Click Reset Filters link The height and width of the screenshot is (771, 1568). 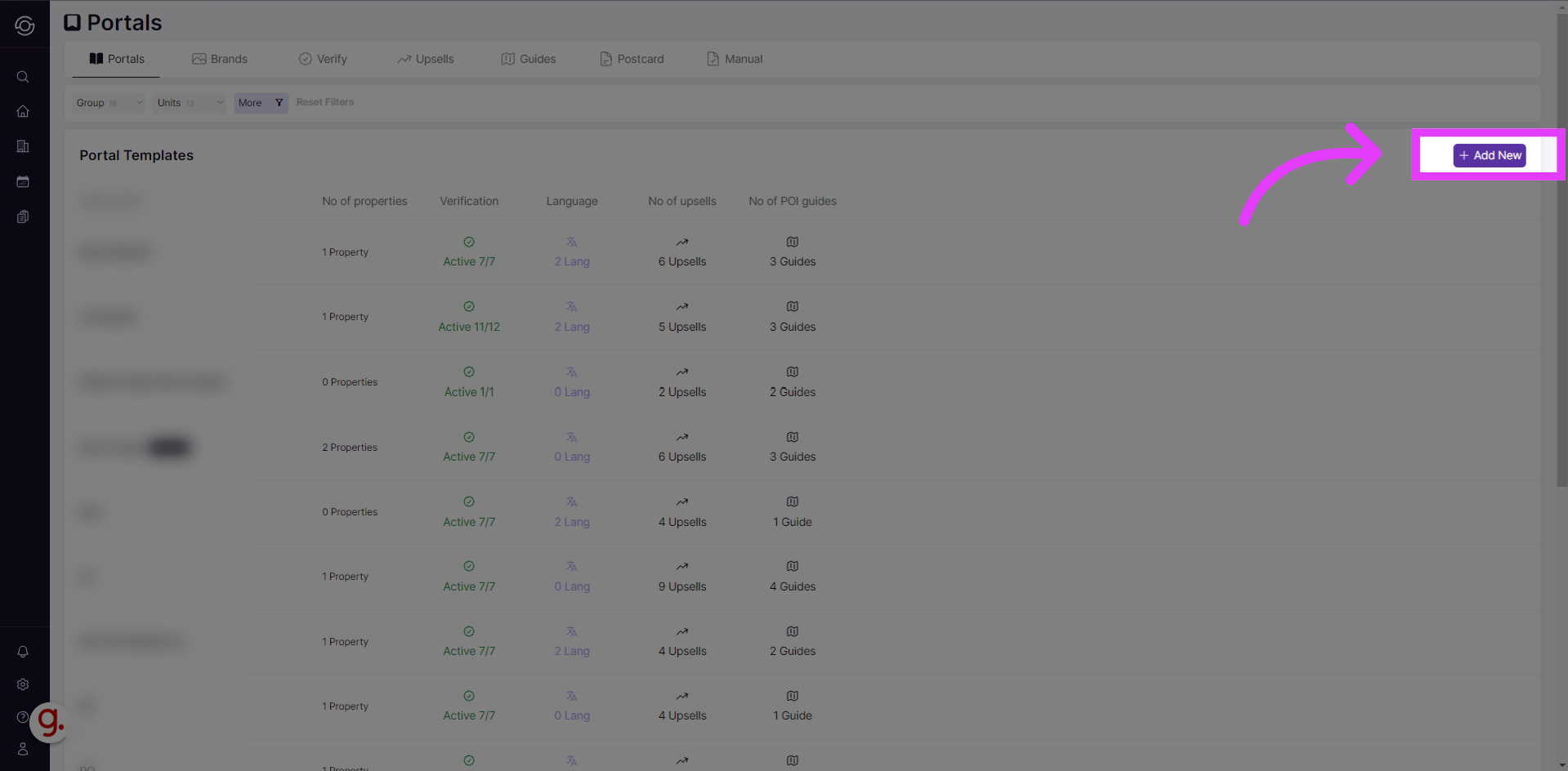click(325, 102)
